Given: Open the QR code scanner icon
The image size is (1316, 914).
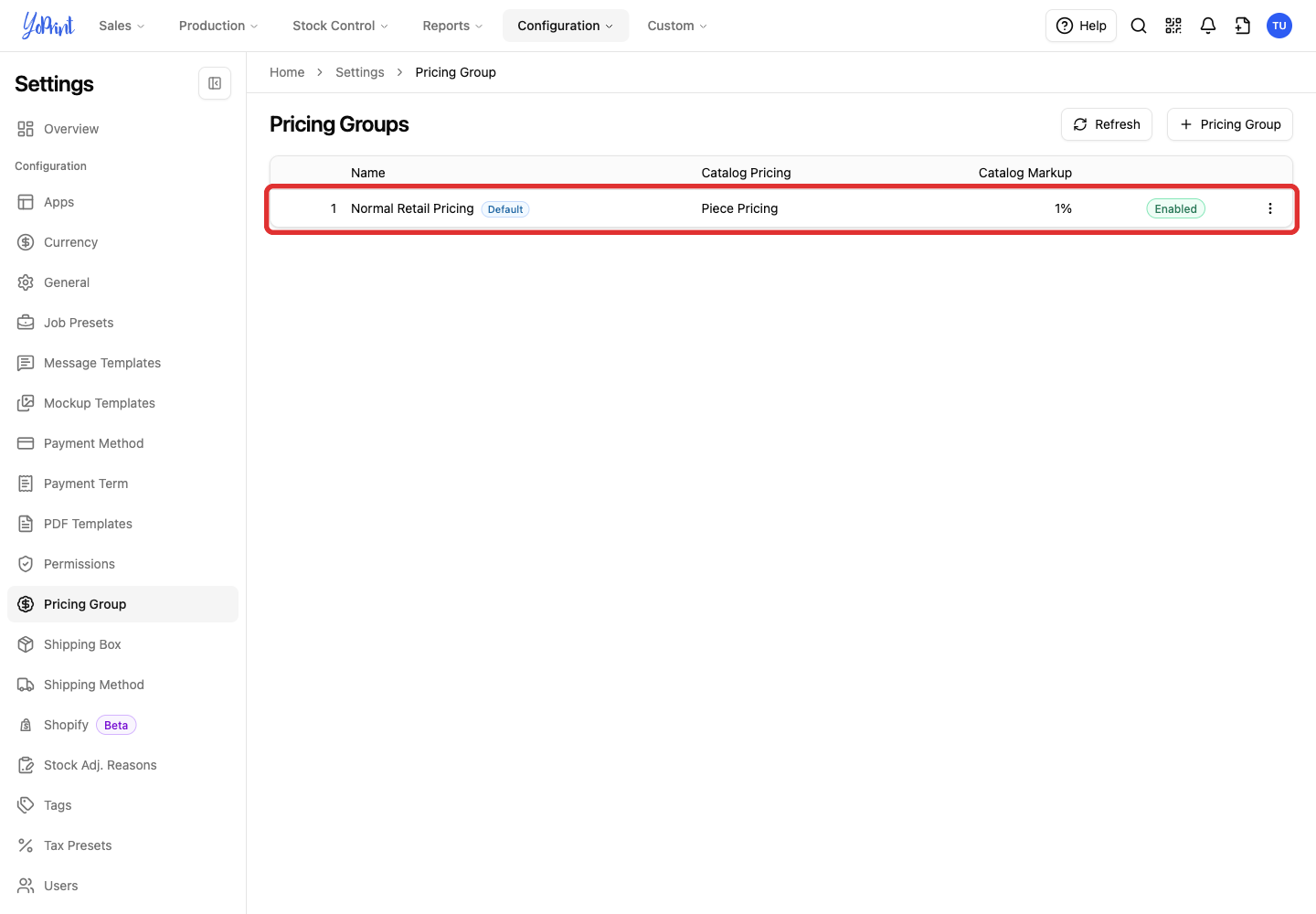Looking at the screenshot, I should 1173,26.
